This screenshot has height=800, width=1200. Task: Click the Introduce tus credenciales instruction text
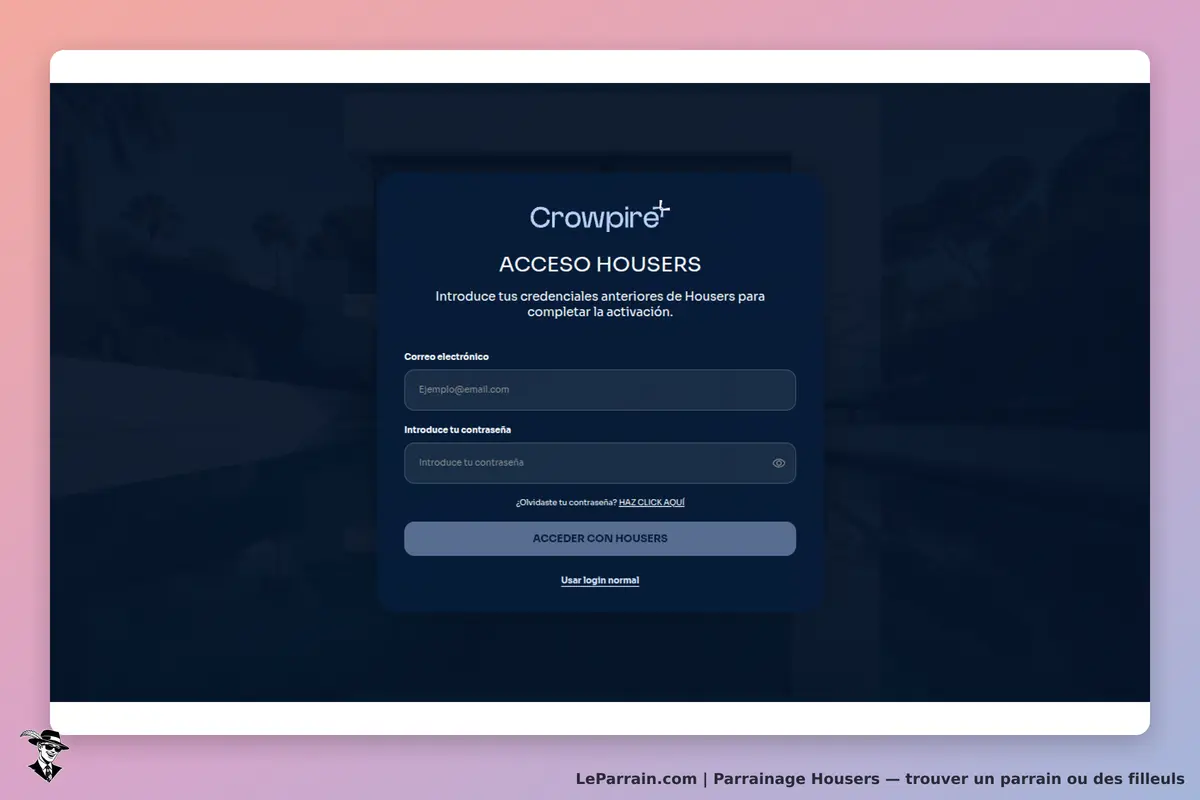(x=600, y=304)
